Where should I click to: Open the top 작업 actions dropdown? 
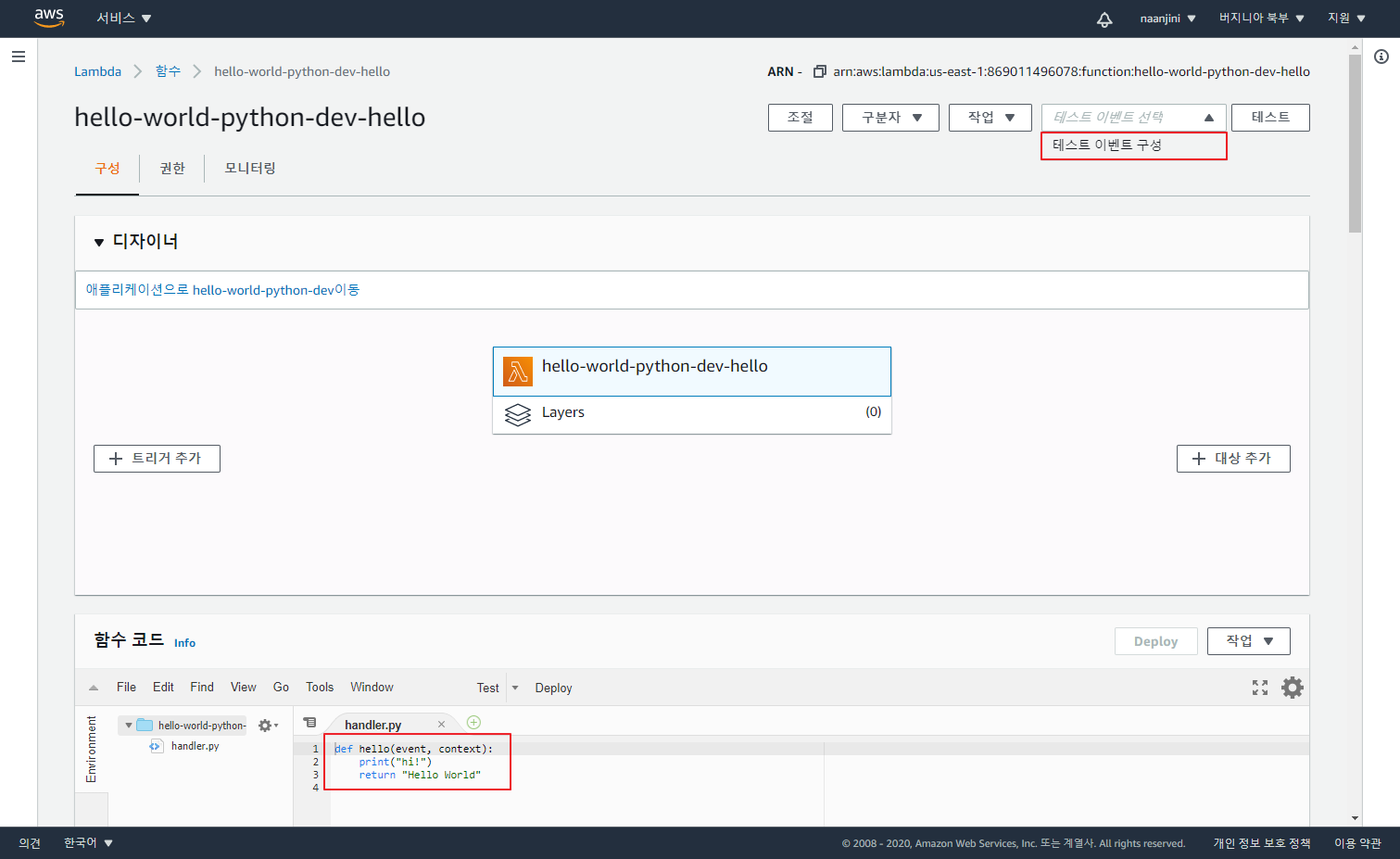pos(990,118)
